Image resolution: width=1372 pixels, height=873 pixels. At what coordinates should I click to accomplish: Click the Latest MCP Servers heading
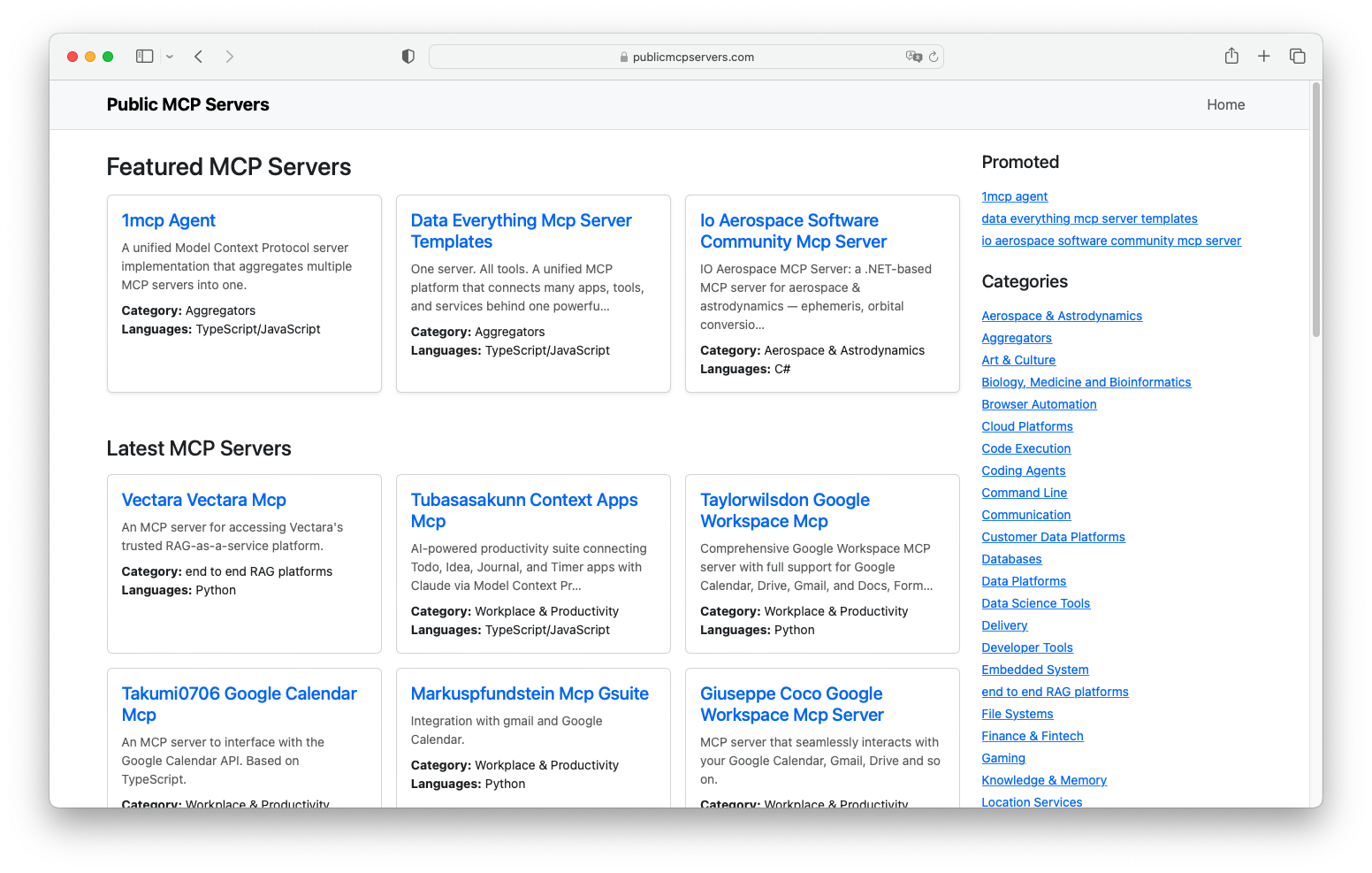199,448
